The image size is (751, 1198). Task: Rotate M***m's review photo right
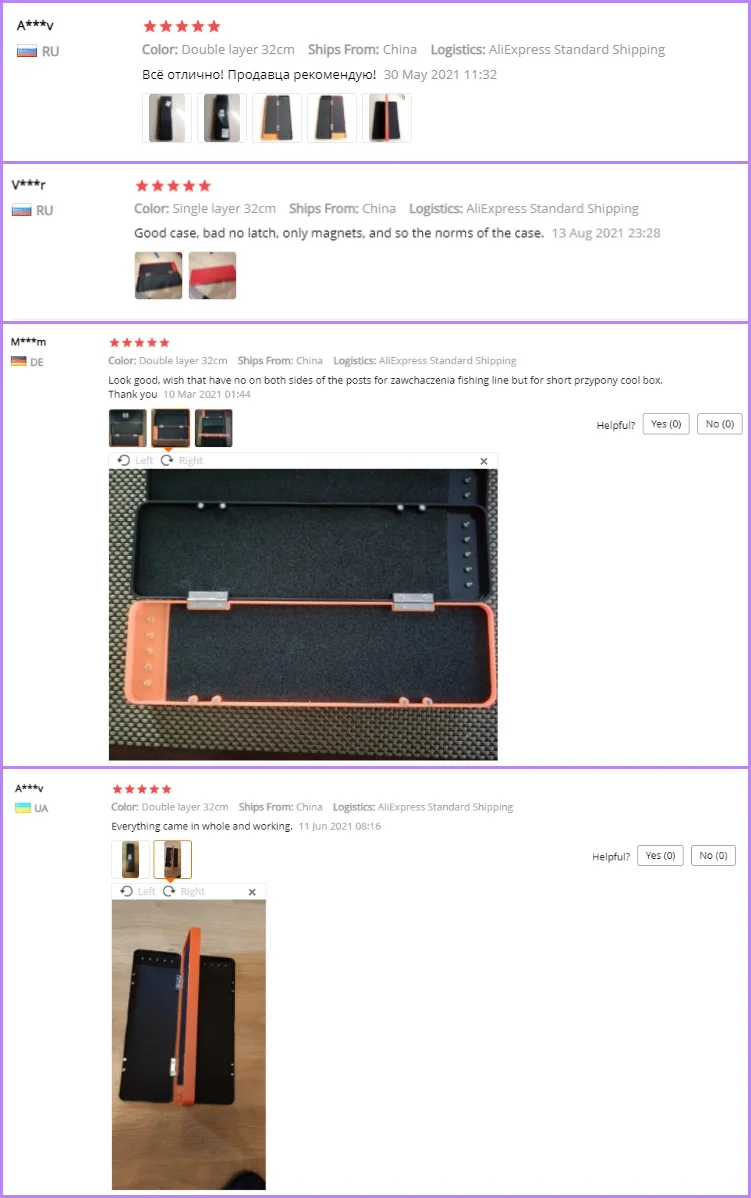182,460
